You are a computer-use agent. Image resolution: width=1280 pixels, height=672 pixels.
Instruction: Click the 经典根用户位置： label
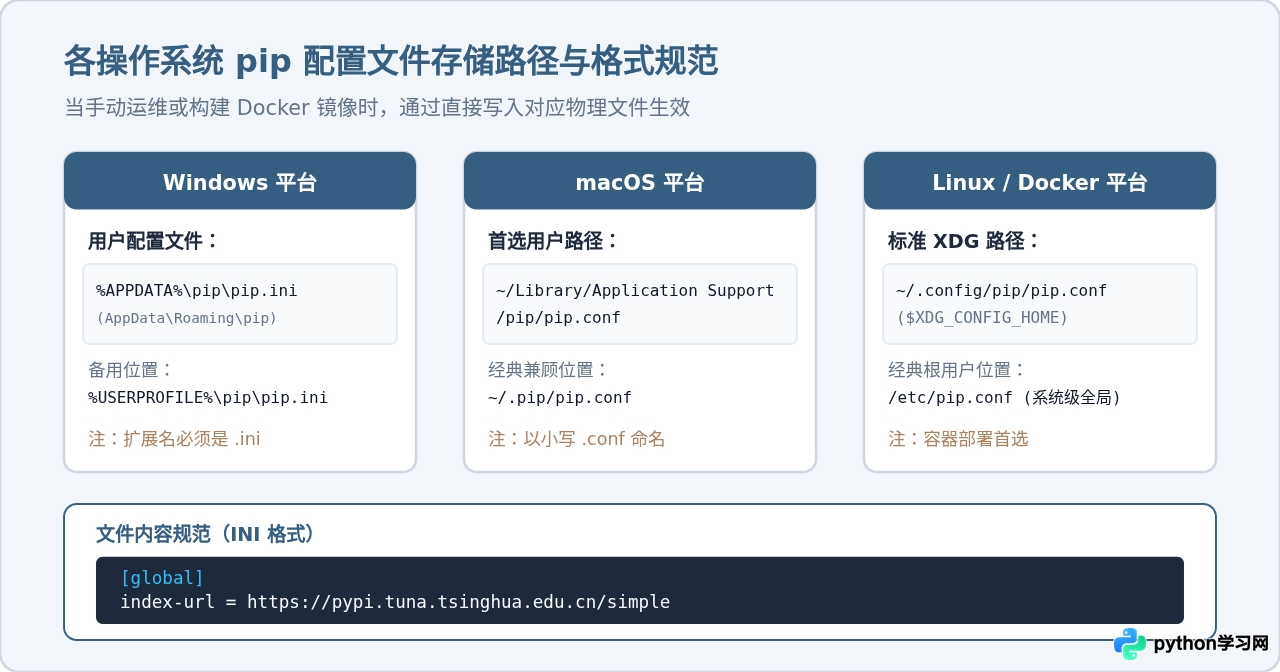[x=957, y=370]
